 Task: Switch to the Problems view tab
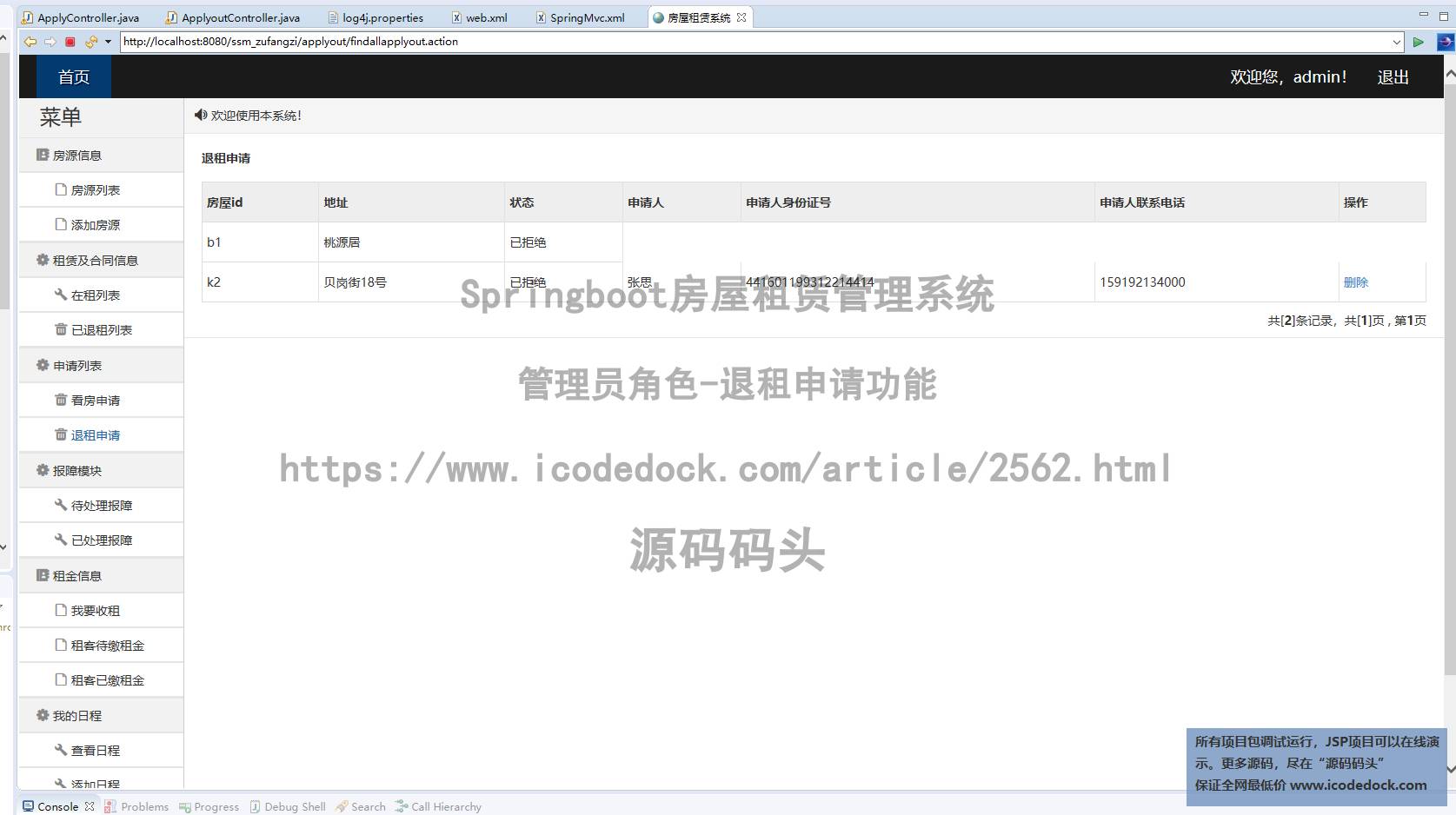(144, 806)
